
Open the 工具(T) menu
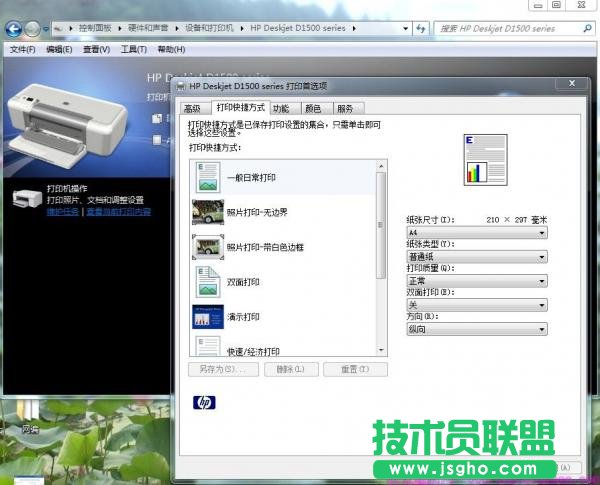pyautogui.click(x=134, y=49)
